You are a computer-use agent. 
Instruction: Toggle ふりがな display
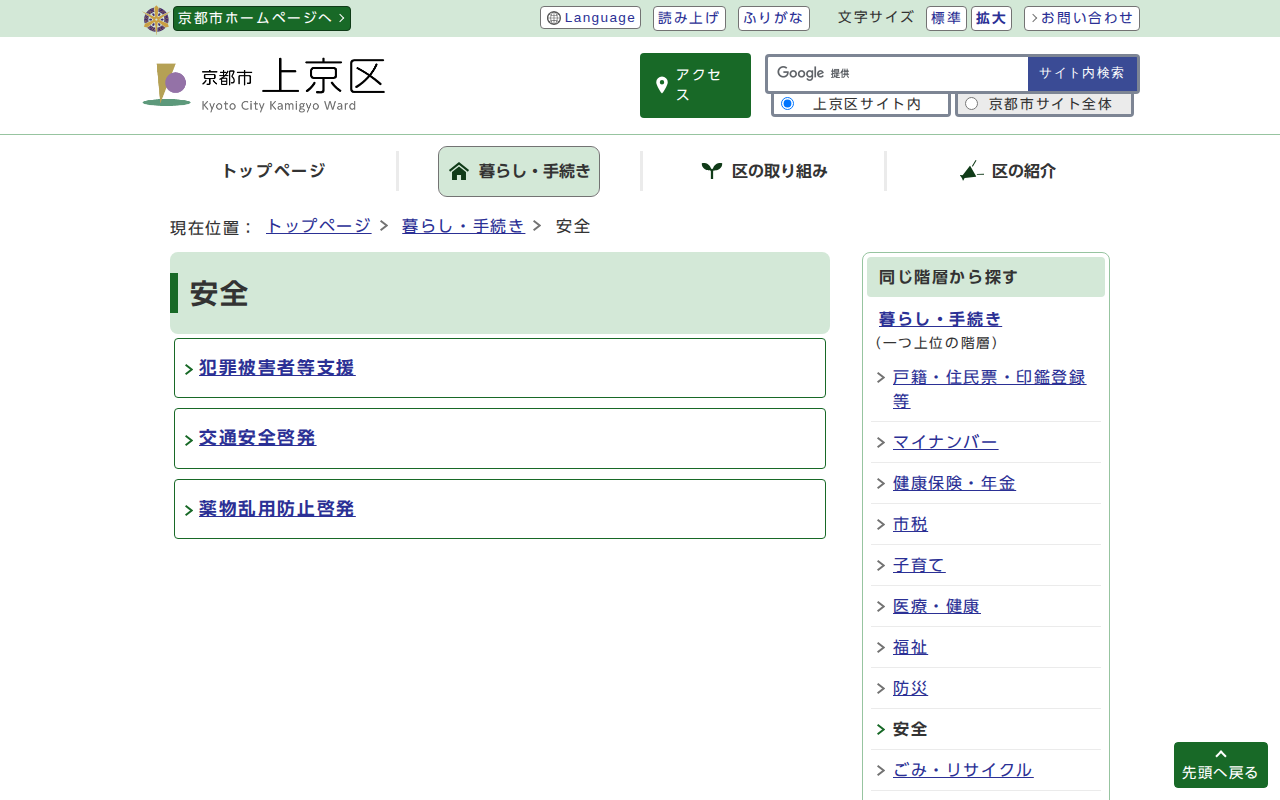[773, 18]
